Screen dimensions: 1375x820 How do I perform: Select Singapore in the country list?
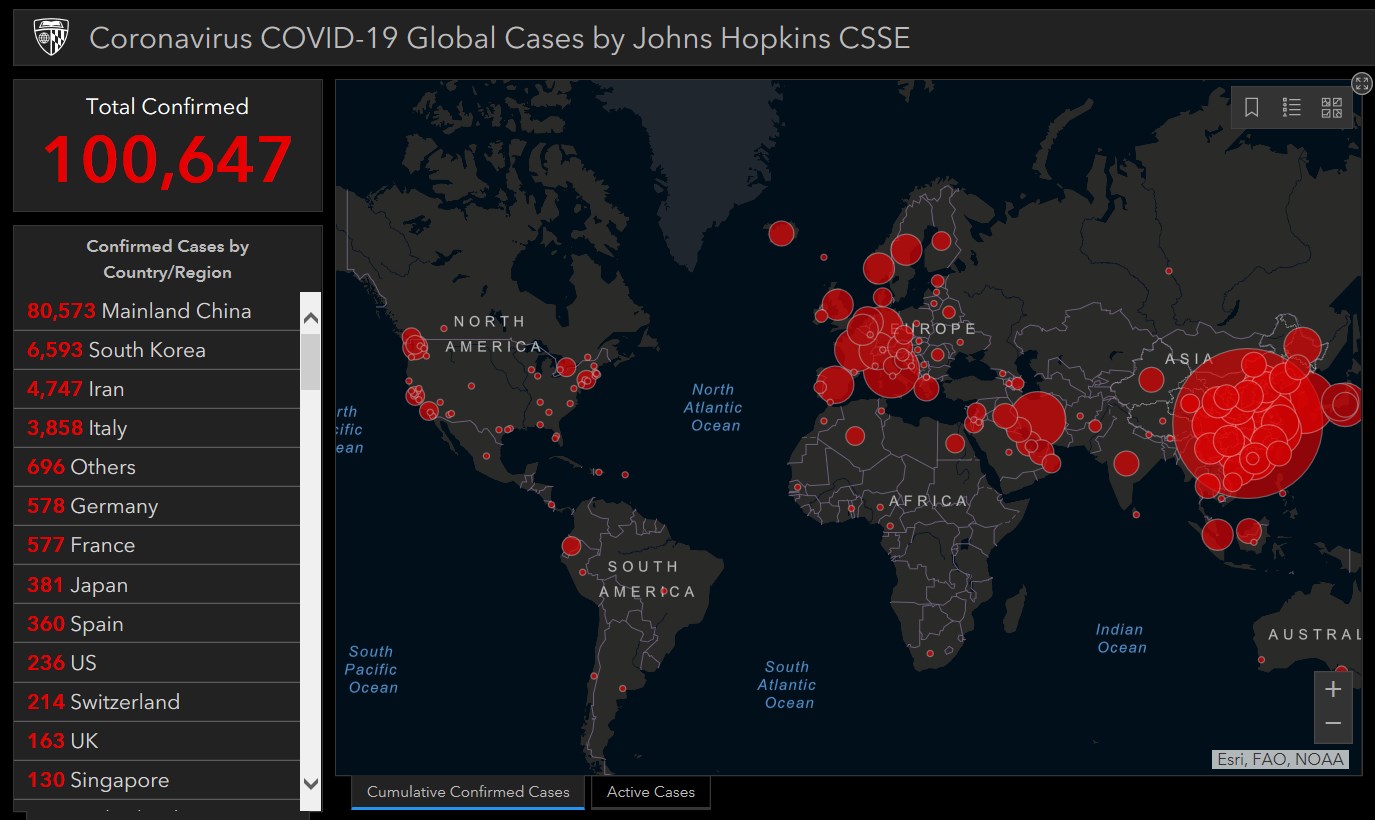coord(157,780)
